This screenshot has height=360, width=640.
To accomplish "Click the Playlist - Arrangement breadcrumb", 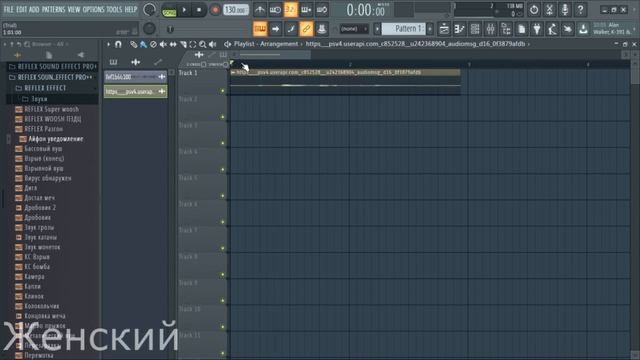I will click(x=266, y=44).
